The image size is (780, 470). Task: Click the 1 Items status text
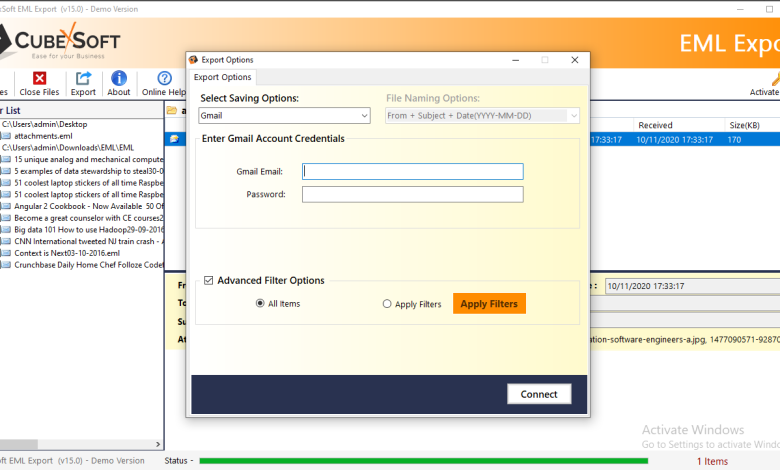tap(712, 461)
